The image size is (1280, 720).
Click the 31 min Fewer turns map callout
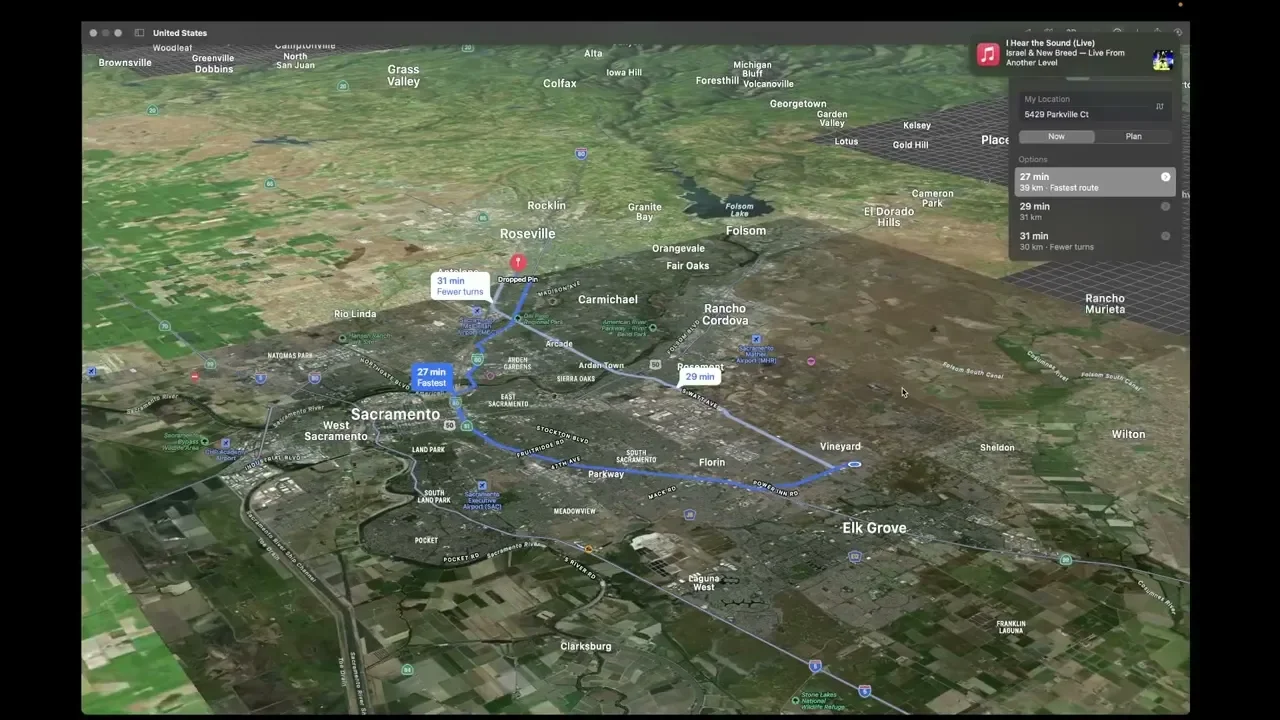460,286
